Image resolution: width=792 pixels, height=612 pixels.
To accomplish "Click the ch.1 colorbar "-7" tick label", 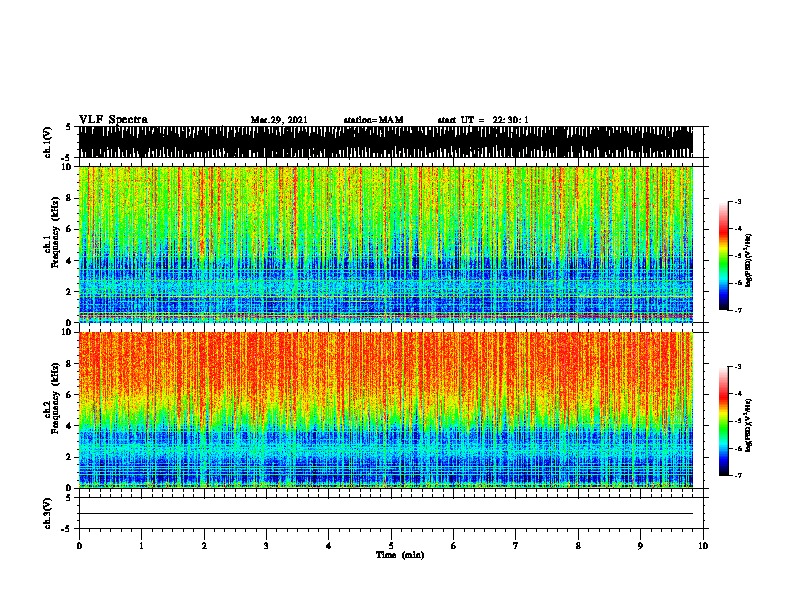I will (x=738, y=310).
